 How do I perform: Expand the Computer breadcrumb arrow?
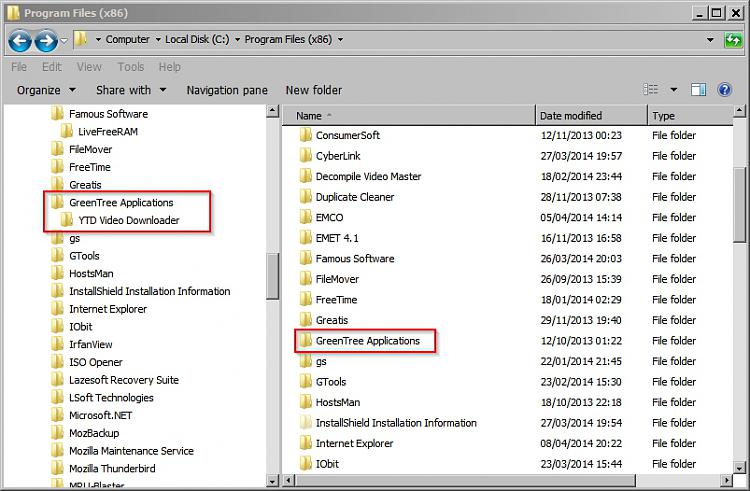click(x=158, y=40)
